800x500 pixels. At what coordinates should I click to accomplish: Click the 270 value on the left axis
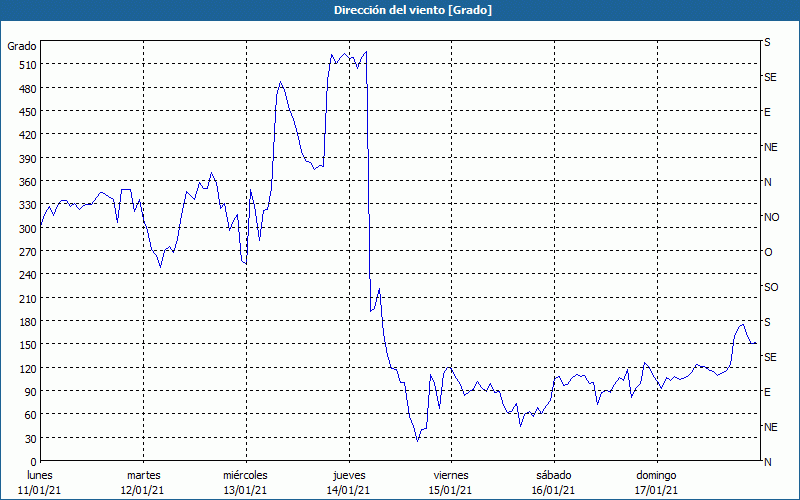(27, 252)
